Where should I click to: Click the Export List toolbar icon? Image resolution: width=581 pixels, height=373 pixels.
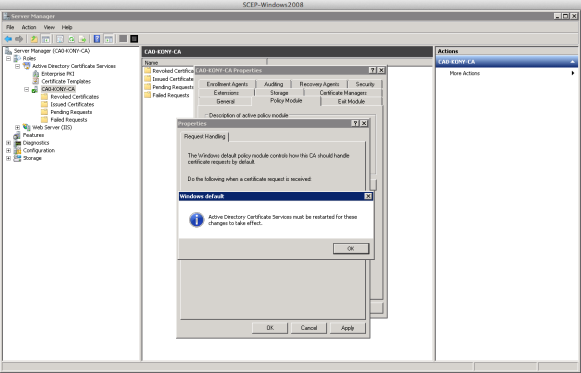pos(82,39)
